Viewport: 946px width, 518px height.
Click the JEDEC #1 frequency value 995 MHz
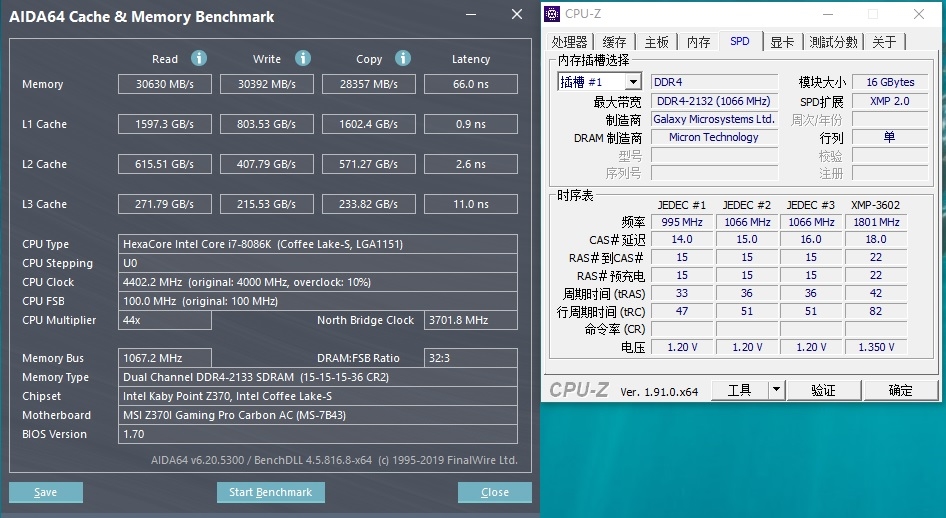point(682,222)
